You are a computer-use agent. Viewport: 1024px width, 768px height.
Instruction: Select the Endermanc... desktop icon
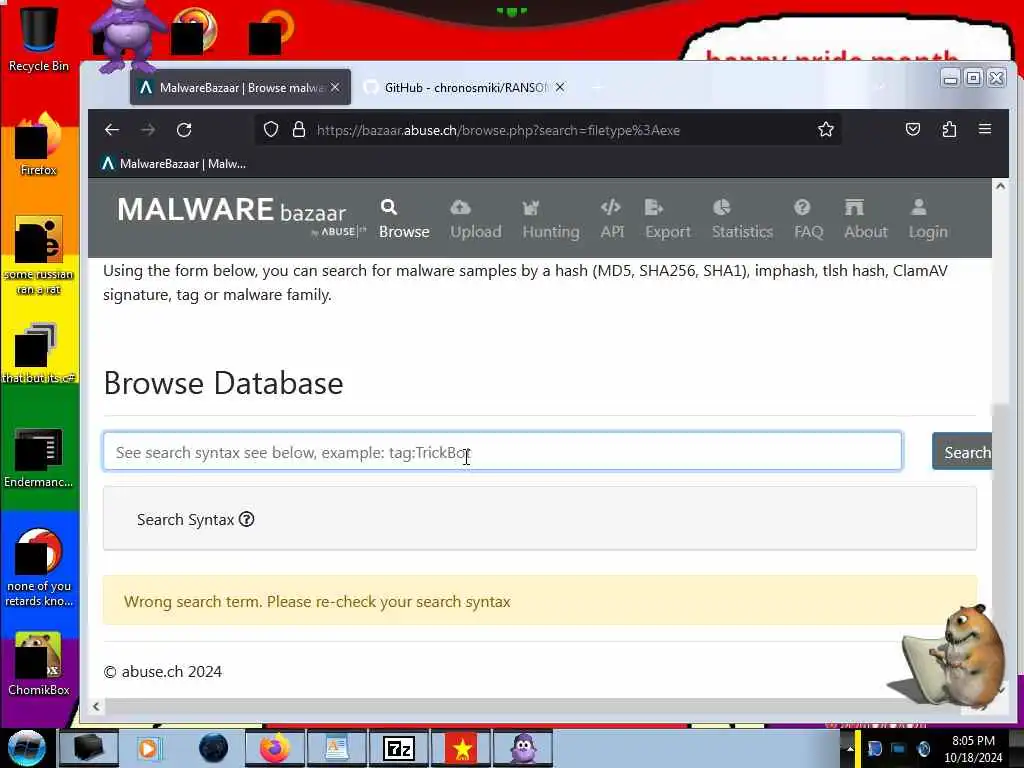coord(38,457)
